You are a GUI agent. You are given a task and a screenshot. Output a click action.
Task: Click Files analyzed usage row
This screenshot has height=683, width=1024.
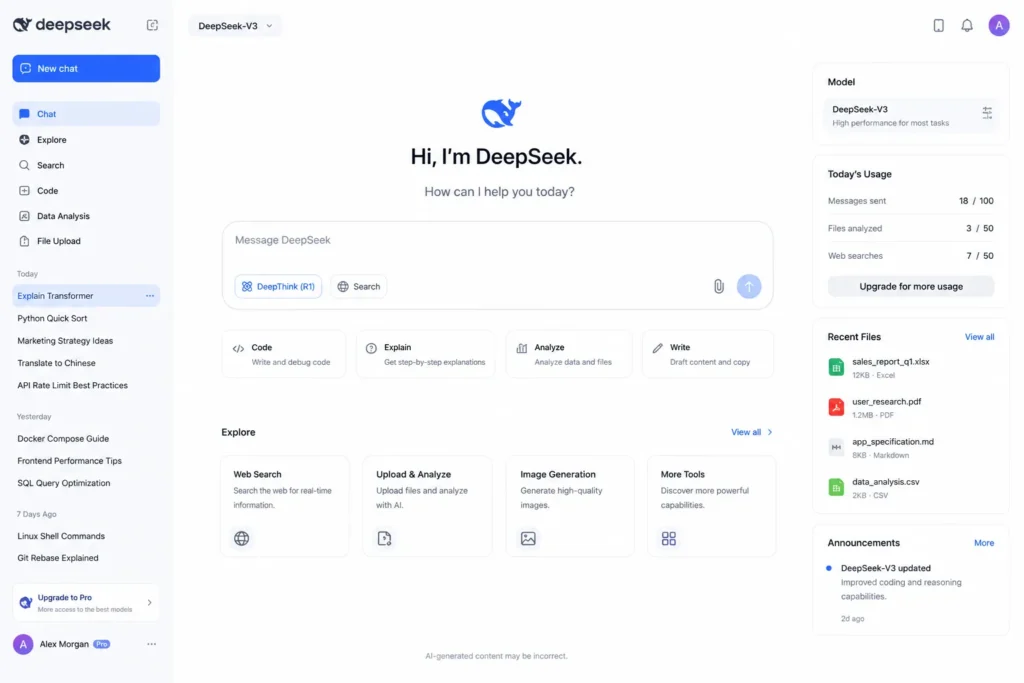(x=910, y=229)
